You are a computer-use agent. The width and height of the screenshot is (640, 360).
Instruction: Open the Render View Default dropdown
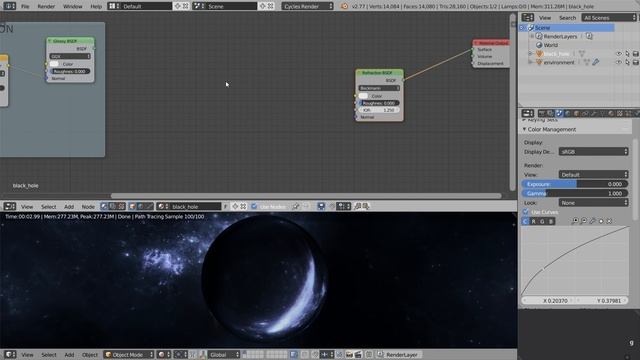(593, 174)
